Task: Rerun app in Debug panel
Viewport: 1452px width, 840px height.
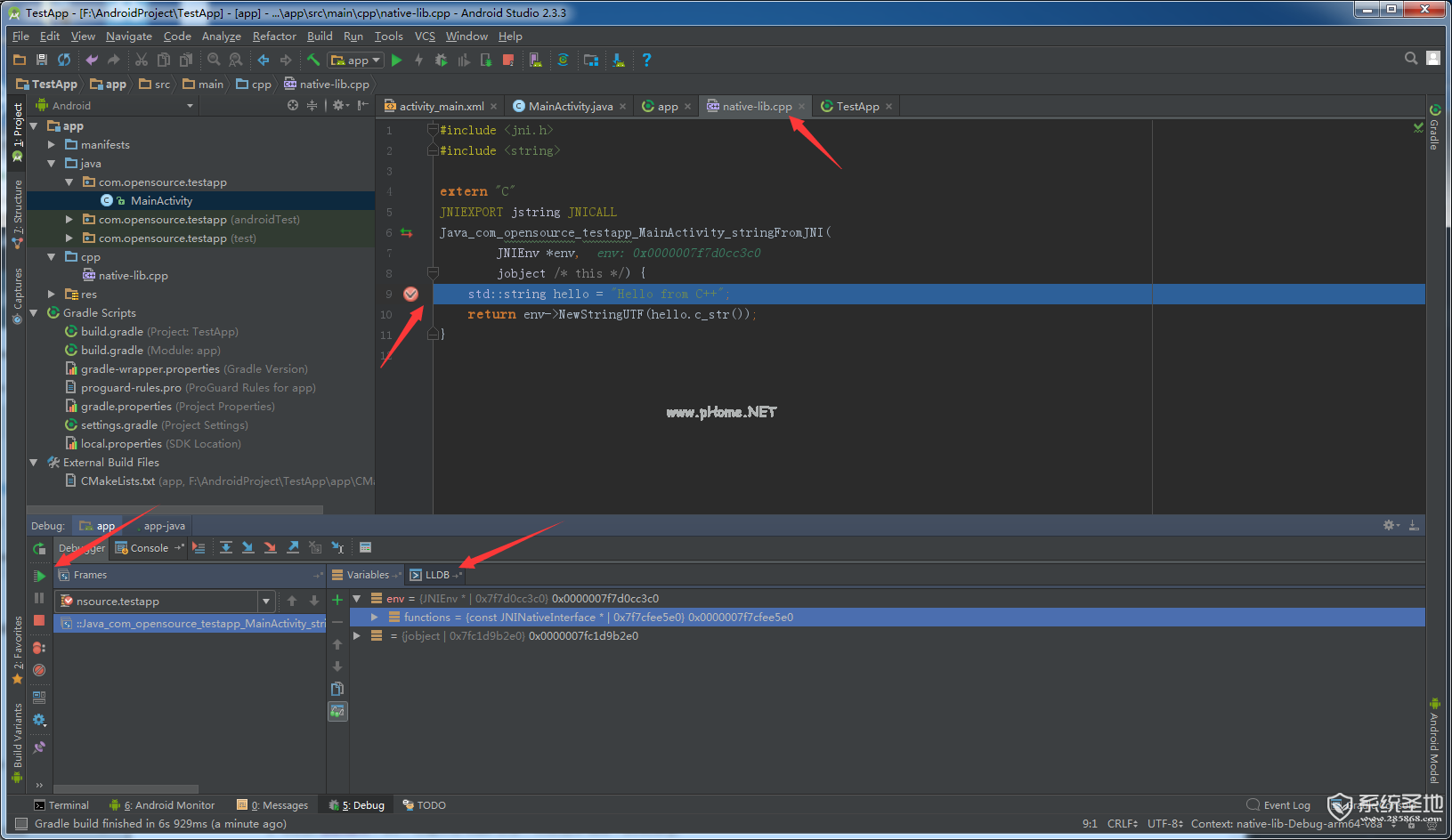Action: 39,548
